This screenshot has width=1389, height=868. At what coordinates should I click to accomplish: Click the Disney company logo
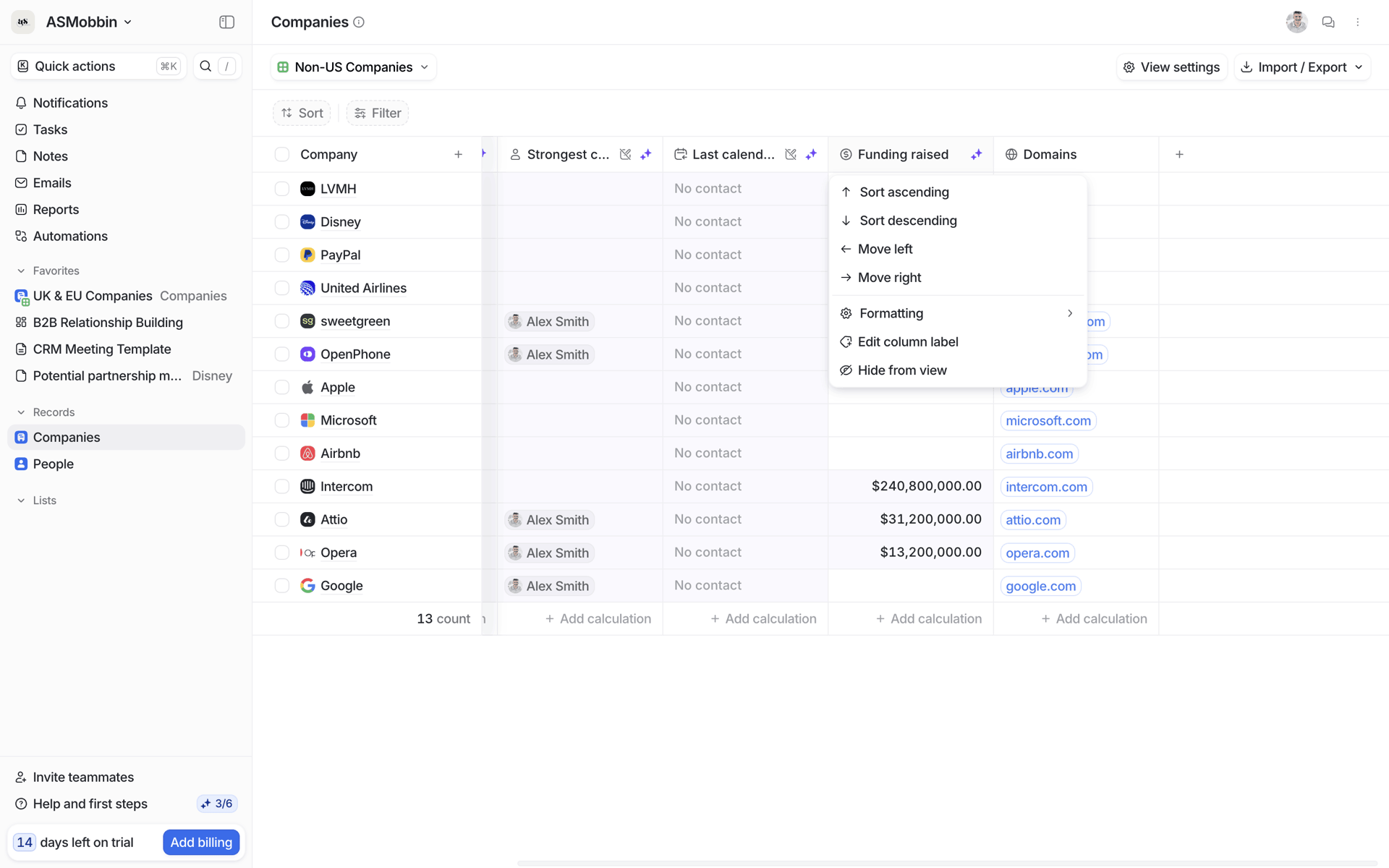[x=307, y=222]
